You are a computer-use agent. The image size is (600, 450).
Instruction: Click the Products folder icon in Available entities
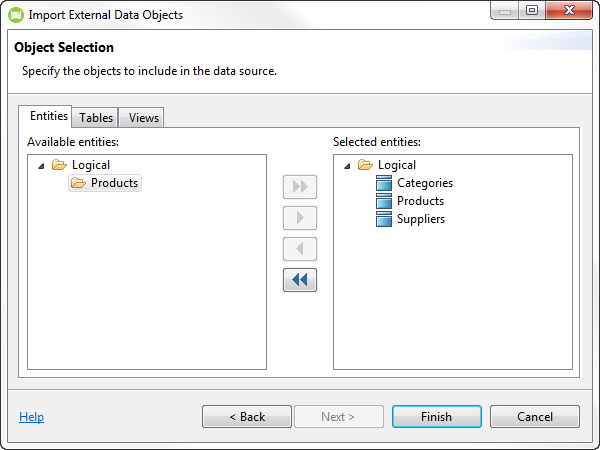tap(78, 183)
